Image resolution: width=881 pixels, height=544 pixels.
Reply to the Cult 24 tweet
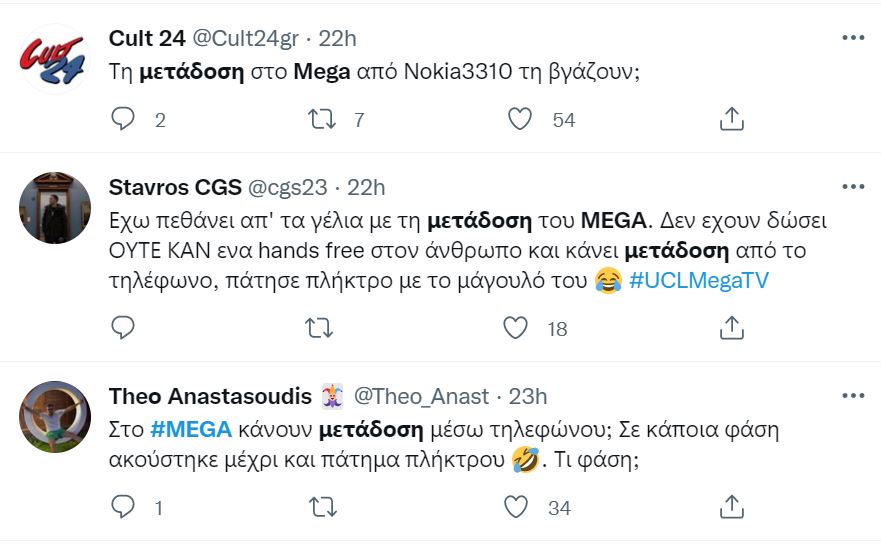[x=123, y=120]
